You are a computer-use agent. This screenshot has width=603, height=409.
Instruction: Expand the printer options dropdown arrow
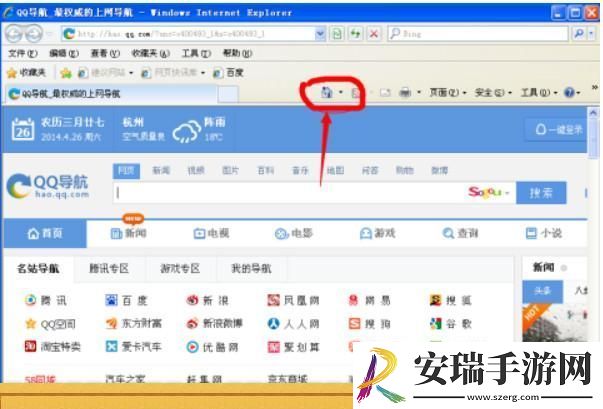(419, 92)
